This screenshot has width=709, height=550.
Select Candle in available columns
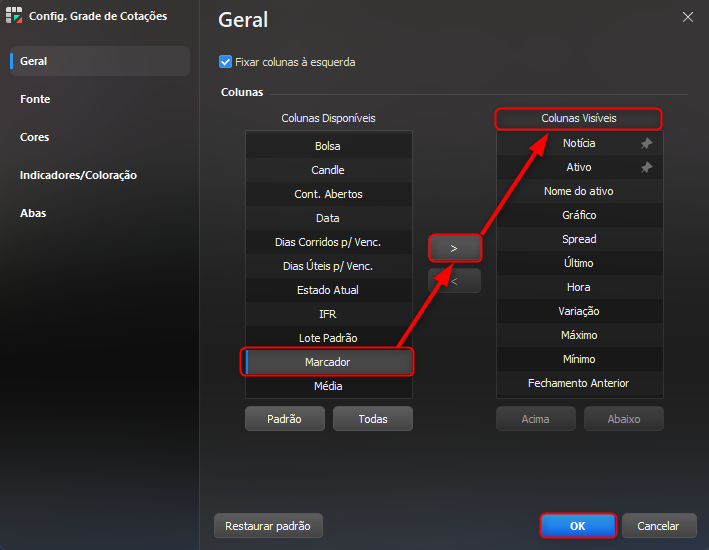329,170
